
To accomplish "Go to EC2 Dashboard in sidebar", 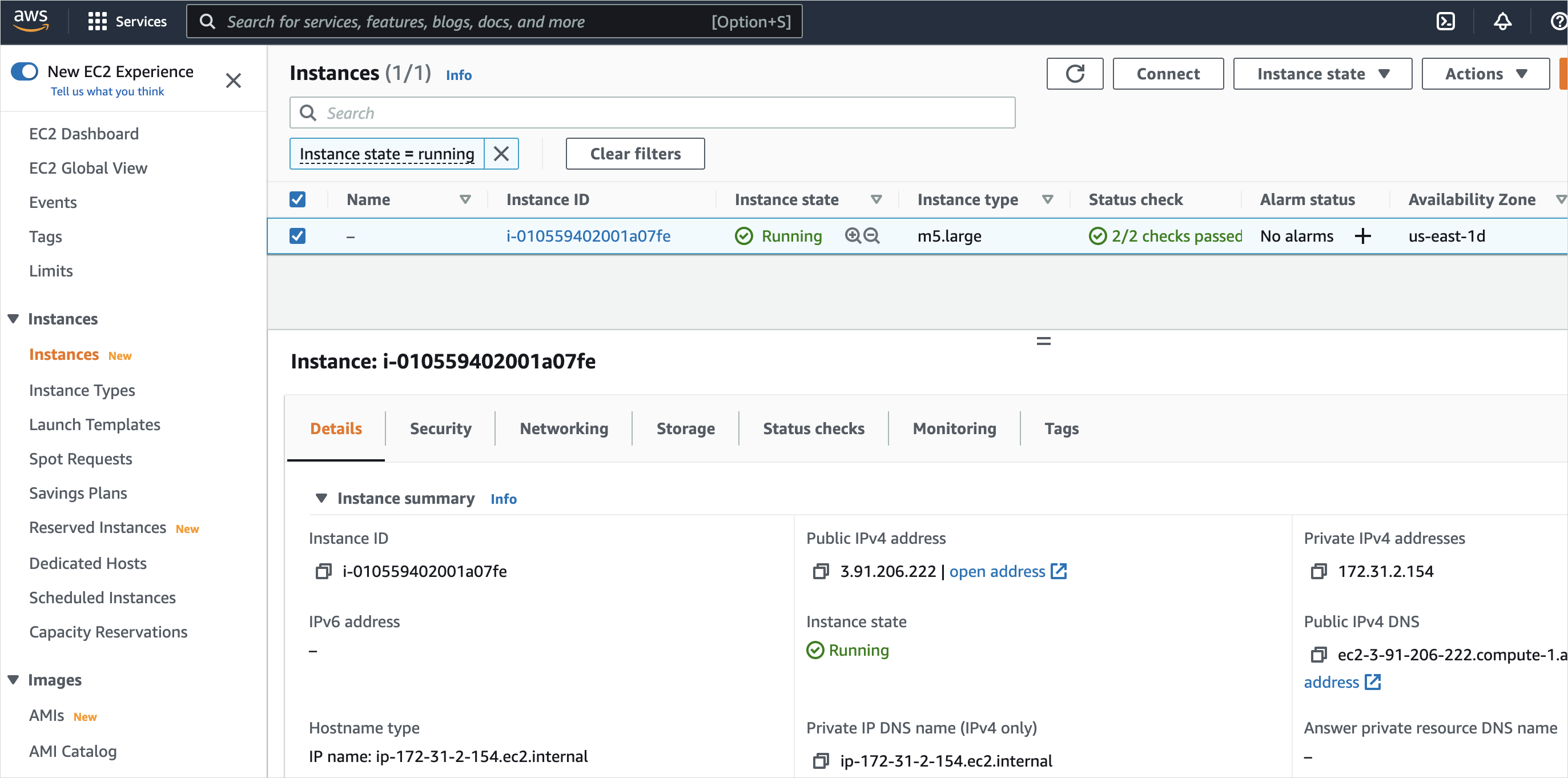I will coord(83,133).
